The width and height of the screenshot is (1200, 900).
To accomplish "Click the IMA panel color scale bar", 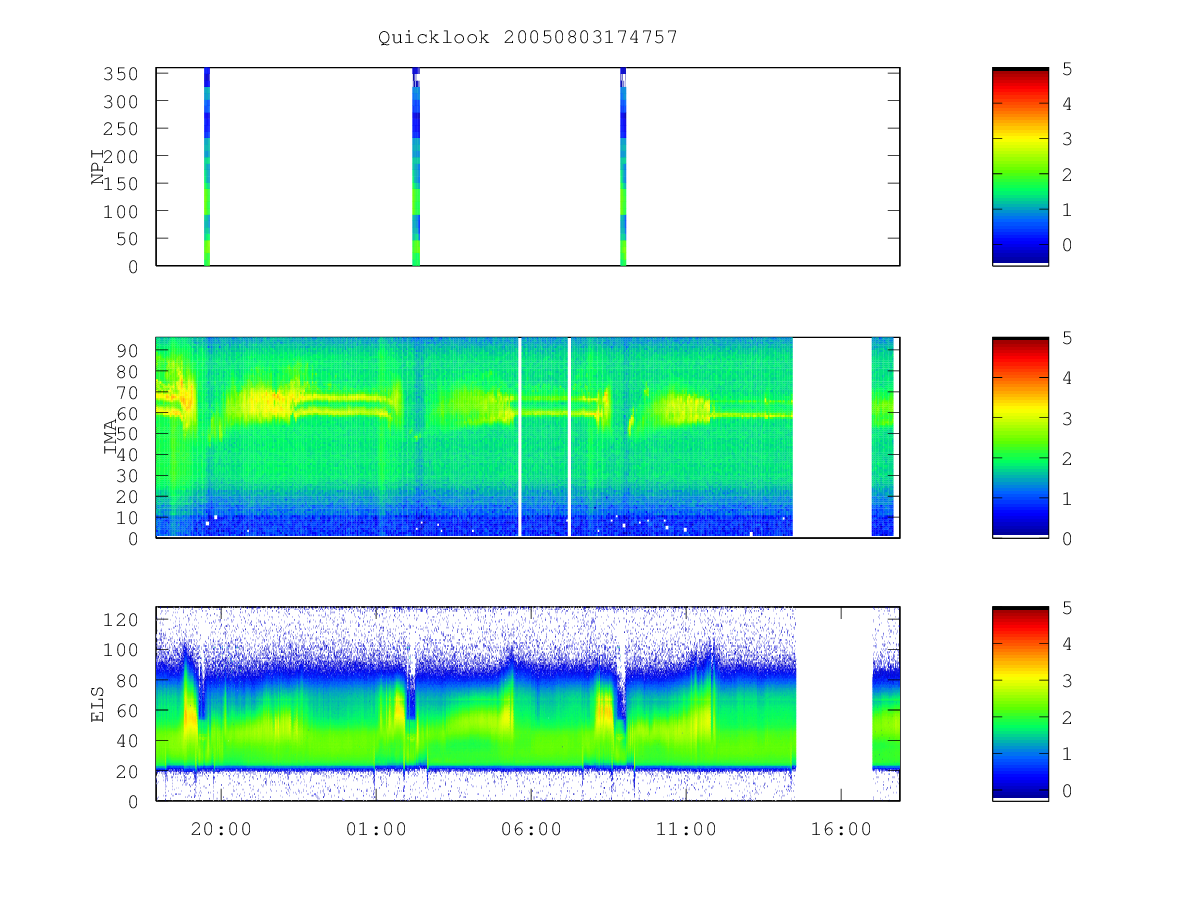I will click(1020, 437).
